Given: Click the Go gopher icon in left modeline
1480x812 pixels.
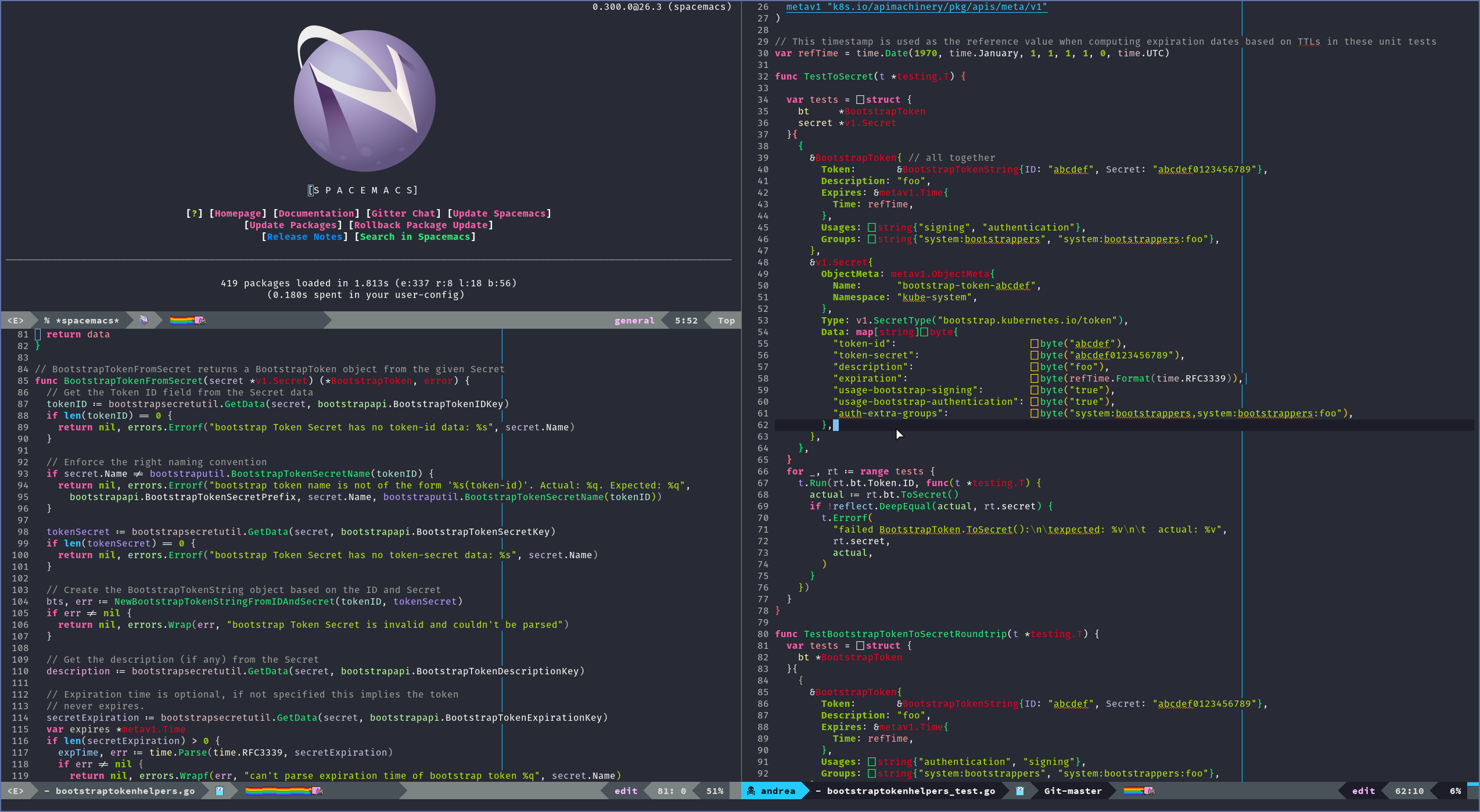Looking at the screenshot, I should [x=220, y=791].
